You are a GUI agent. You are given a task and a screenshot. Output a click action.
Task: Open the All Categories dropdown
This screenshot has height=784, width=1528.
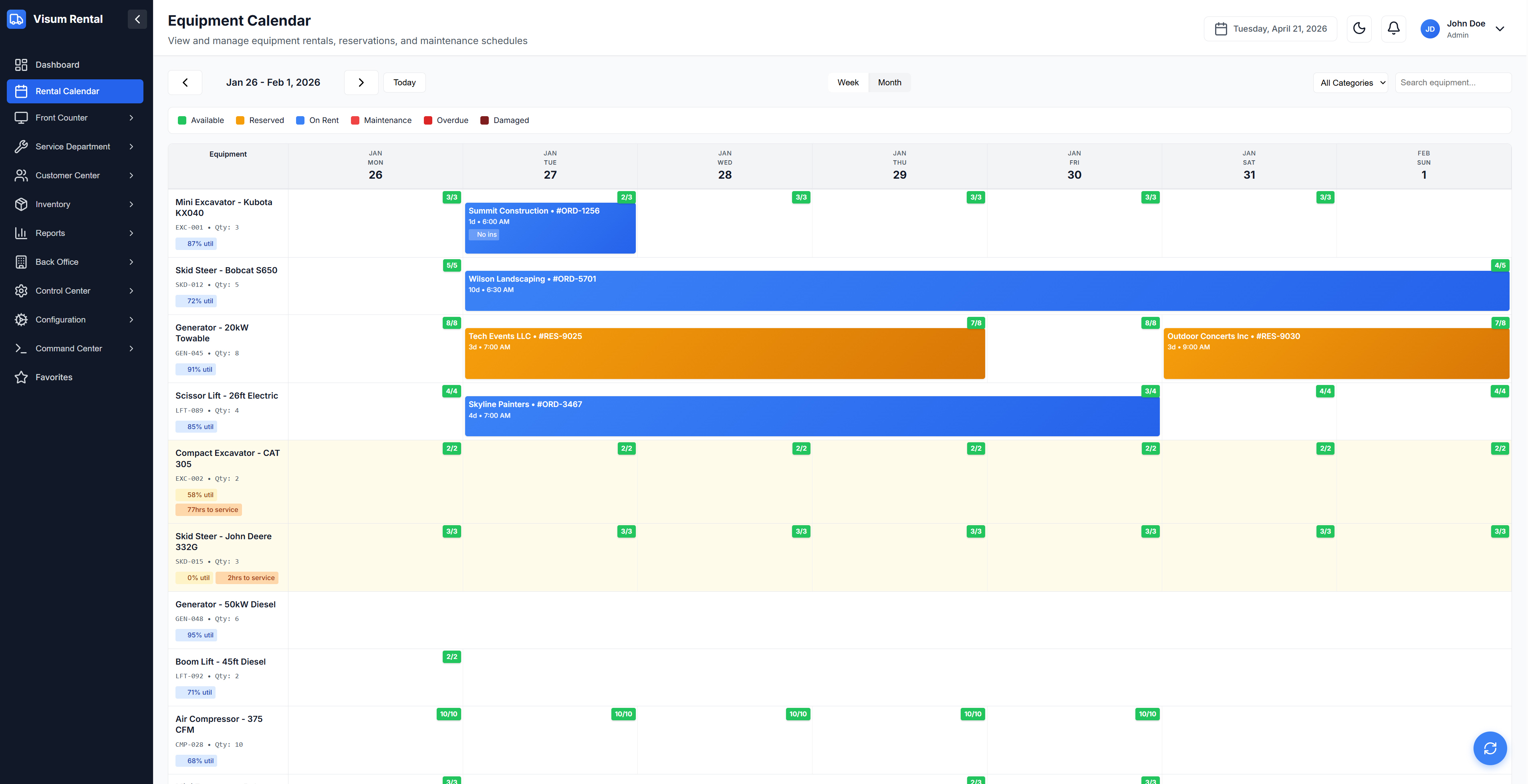point(1350,83)
